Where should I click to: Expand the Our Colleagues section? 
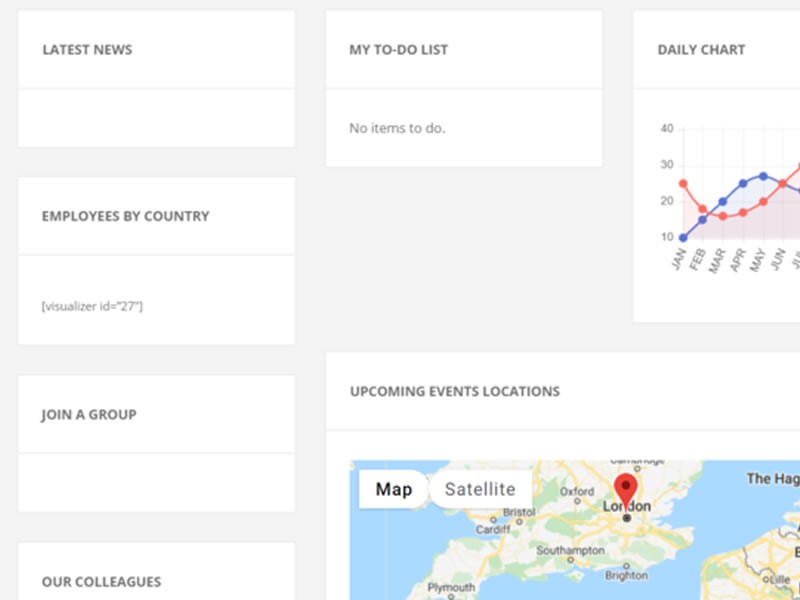100,582
